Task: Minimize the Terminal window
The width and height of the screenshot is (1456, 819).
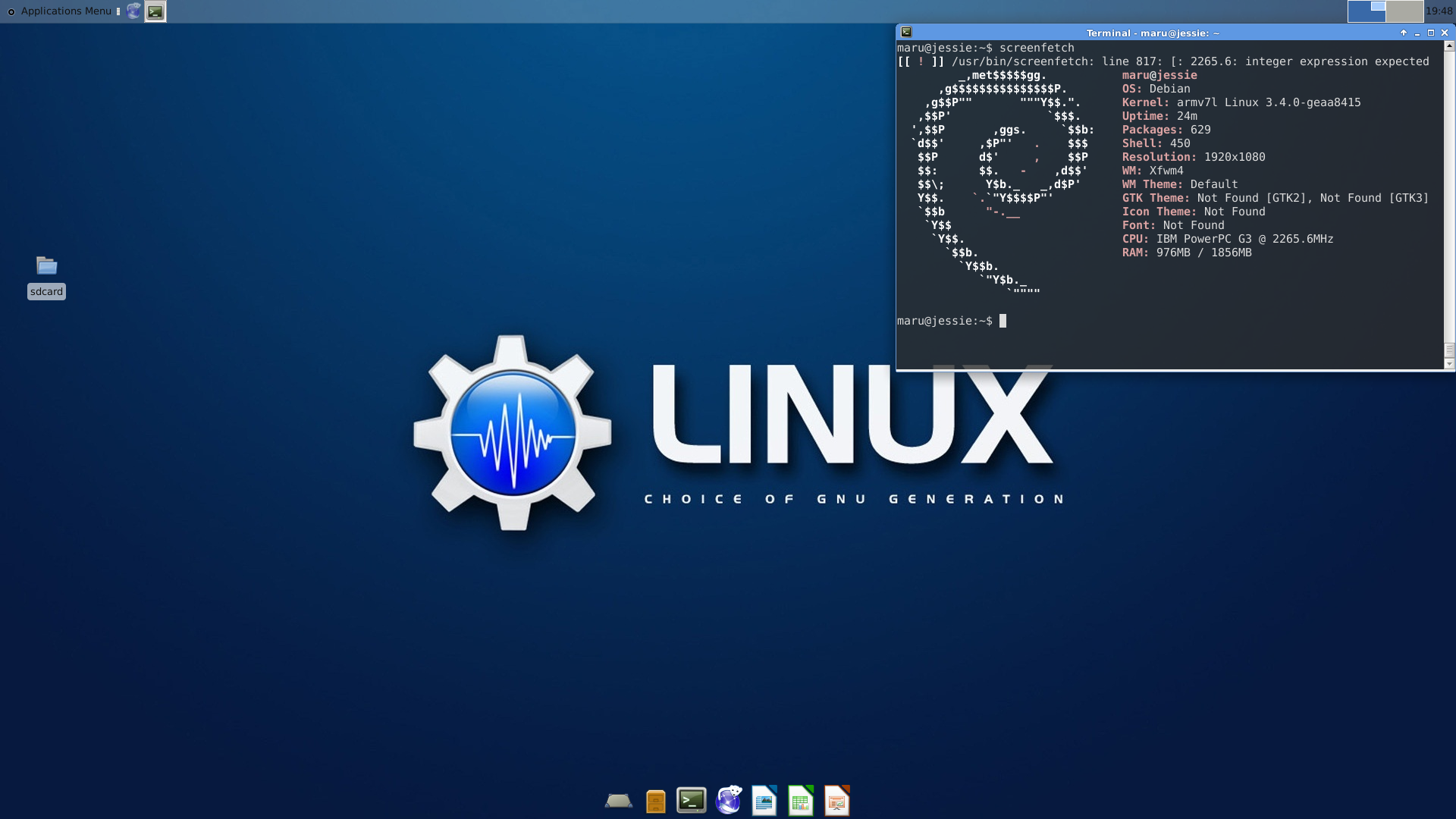Action: pos(1417,33)
